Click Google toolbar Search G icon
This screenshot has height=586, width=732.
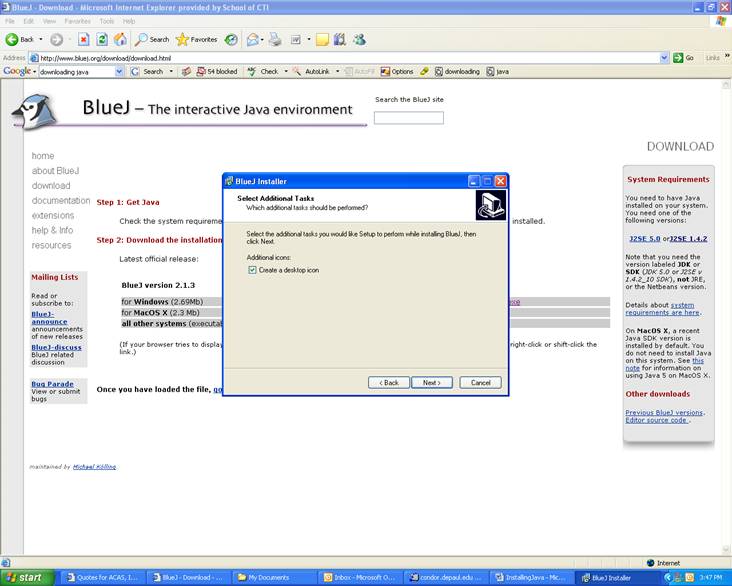point(135,71)
